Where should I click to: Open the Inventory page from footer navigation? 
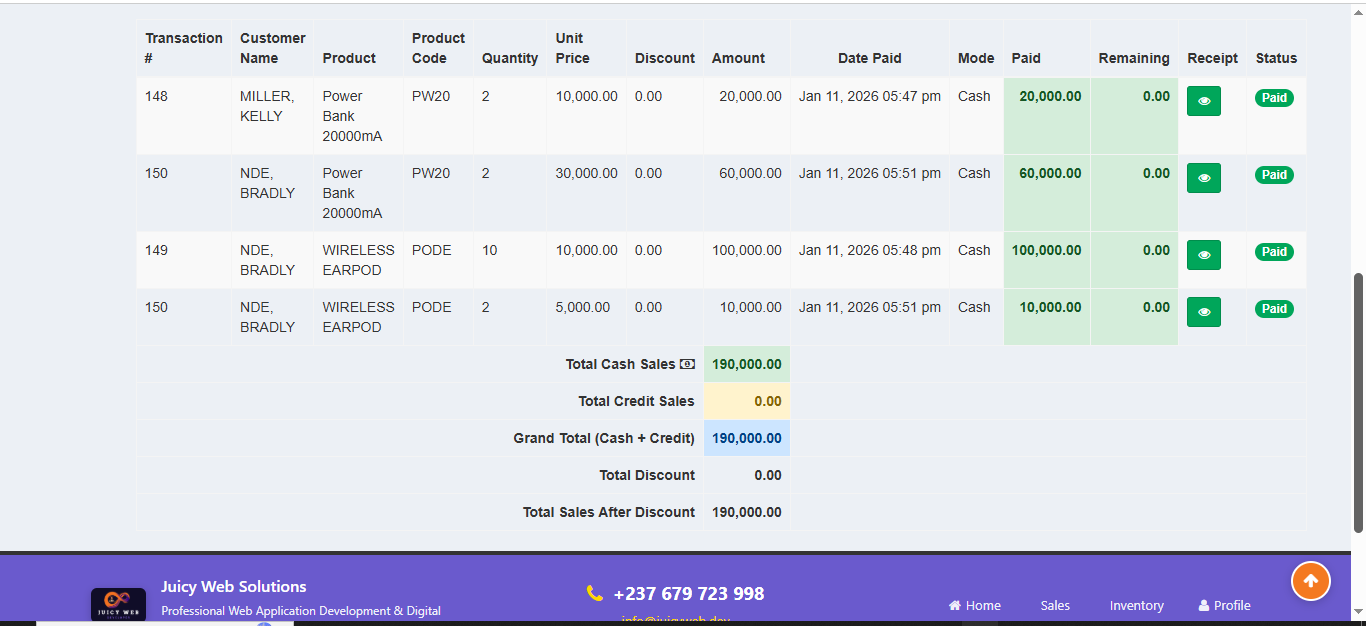pos(1136,605)
